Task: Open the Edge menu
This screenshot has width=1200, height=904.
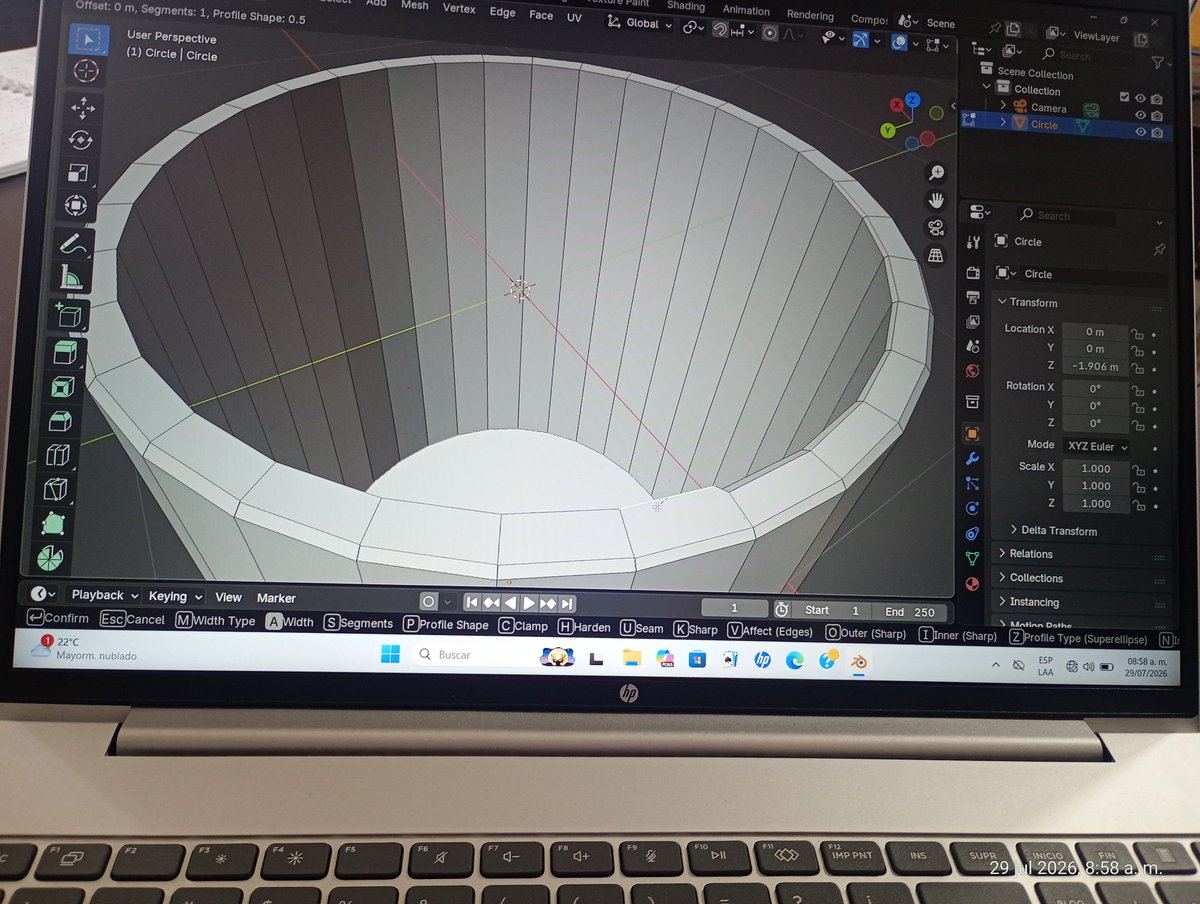Action: pos(503,12)
